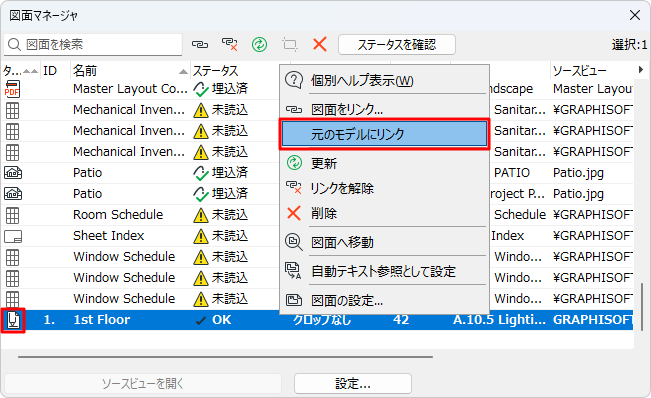Click the red X delete icon in toolbar

320,44
